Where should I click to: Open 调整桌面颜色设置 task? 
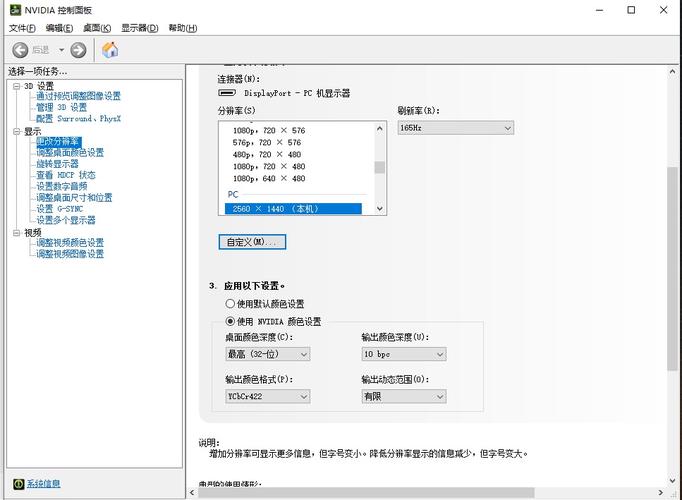pyautogui.click(x=70, y=153)
